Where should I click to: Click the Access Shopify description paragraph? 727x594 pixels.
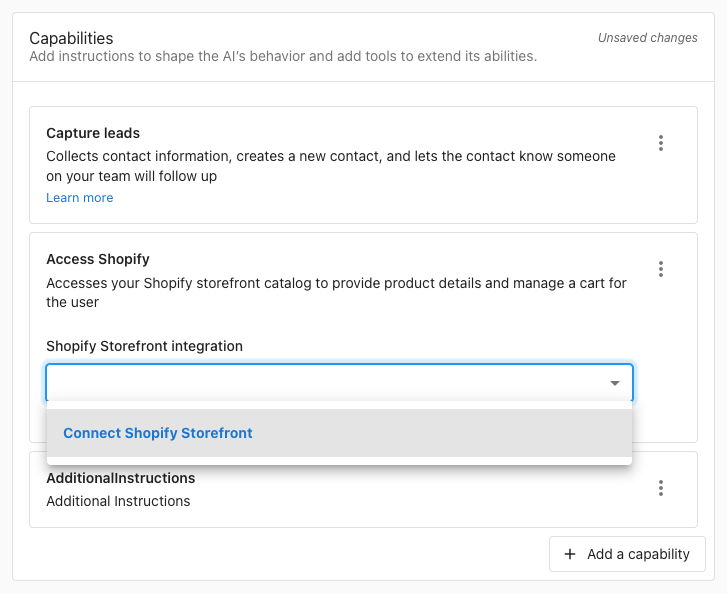click(336, 292)
